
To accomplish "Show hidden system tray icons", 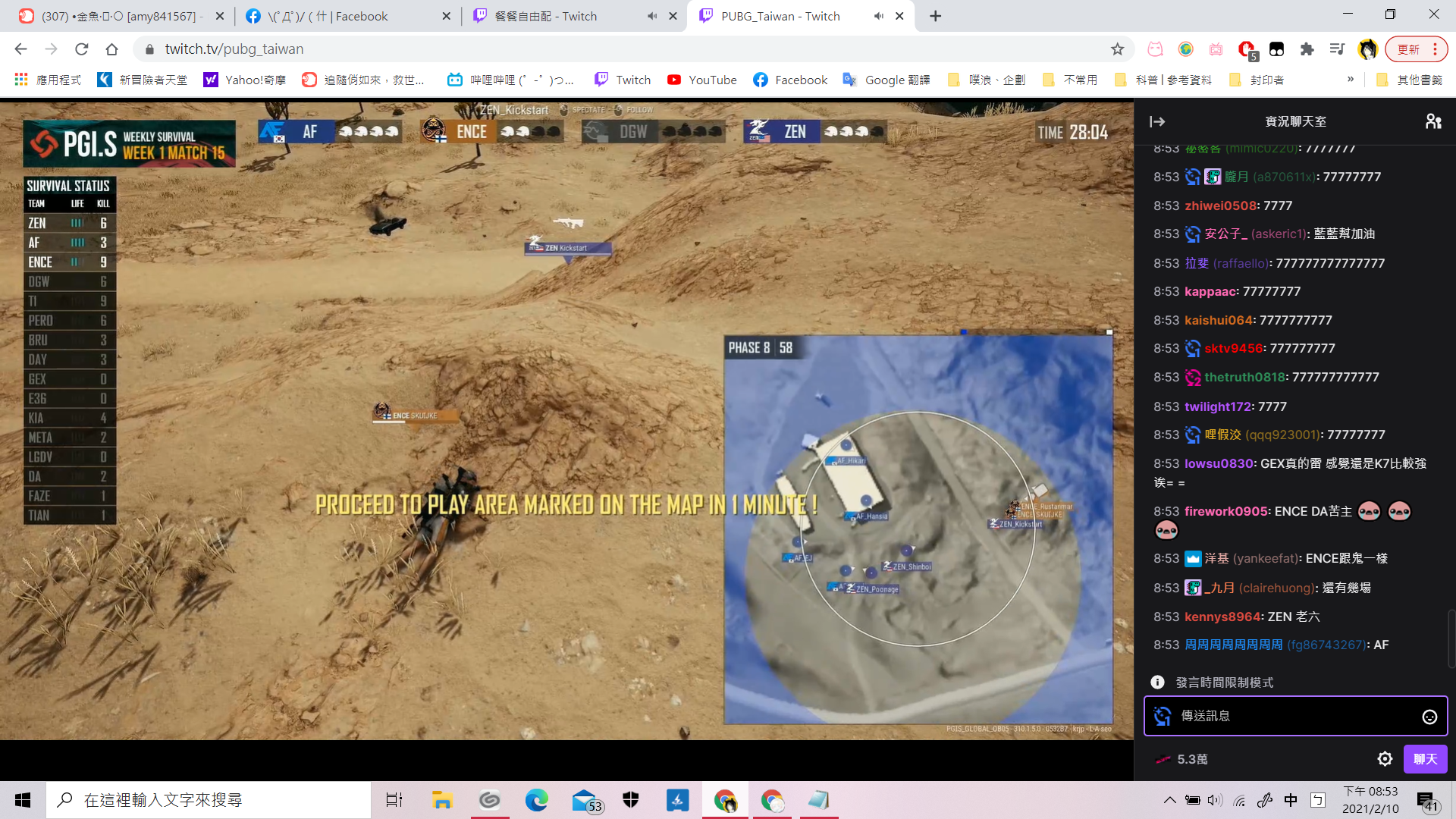I will (x=1170, y=800).
